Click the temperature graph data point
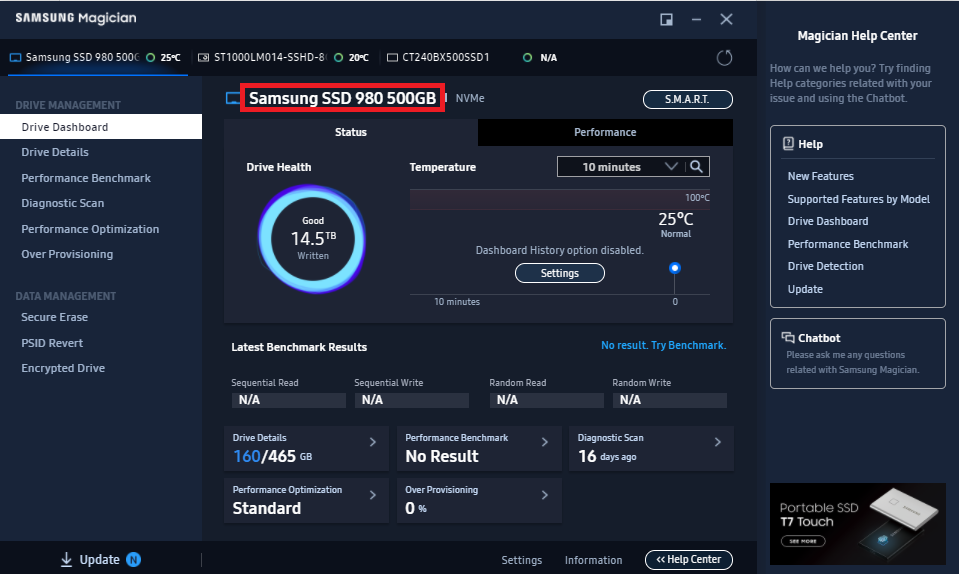 [x=675, y=268]
